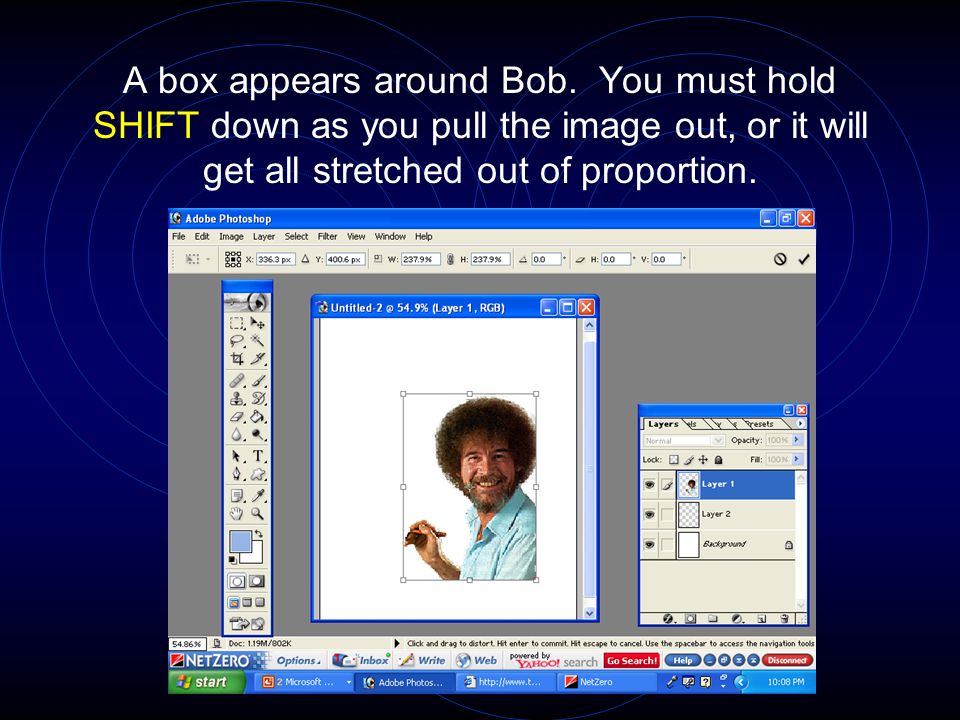The image size is (960, 720).
Task: Select the Path Selection arrow tool
Action: point(238,456)
